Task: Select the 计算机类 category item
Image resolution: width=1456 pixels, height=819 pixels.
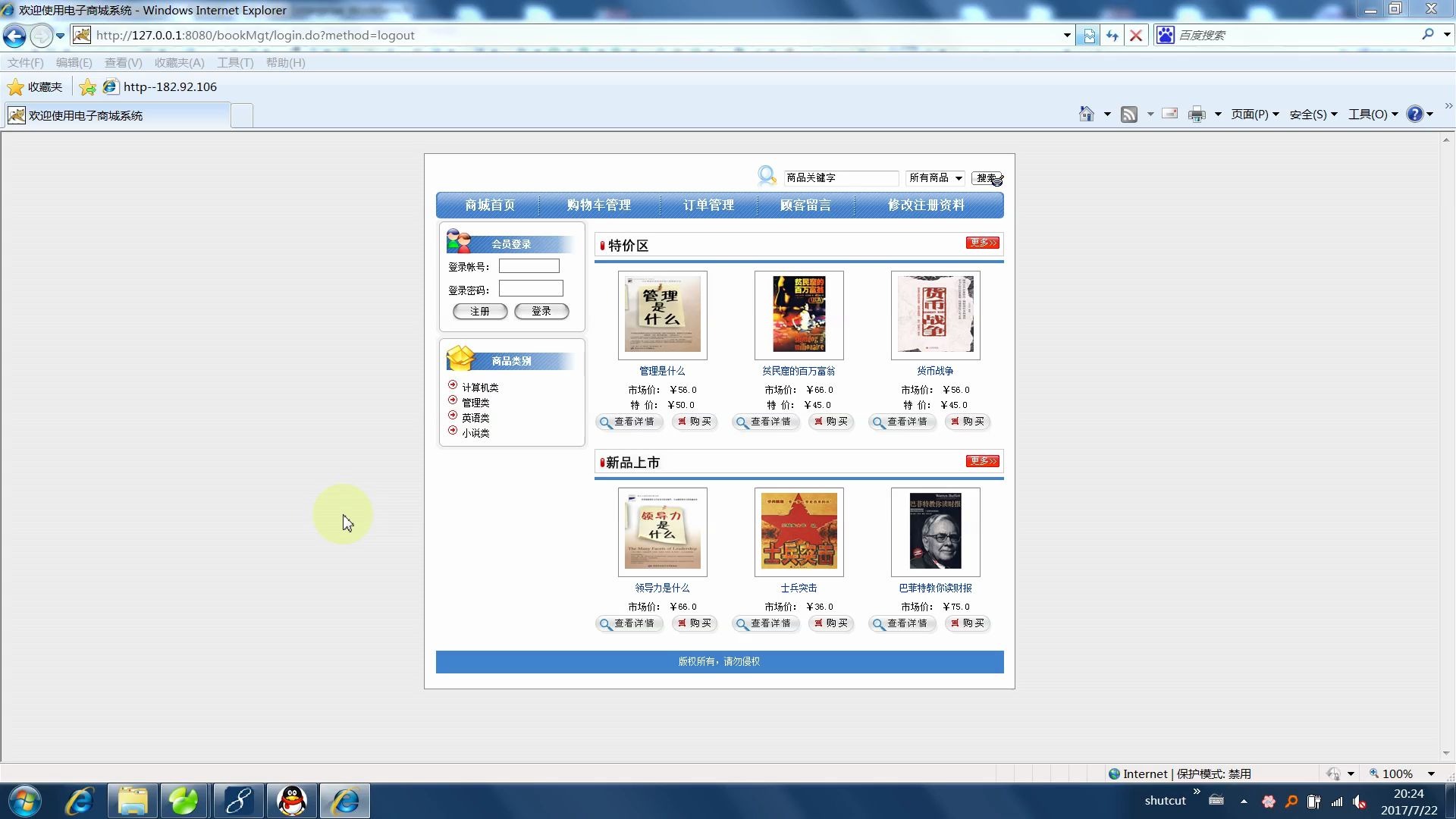Action: pos(479,388)
